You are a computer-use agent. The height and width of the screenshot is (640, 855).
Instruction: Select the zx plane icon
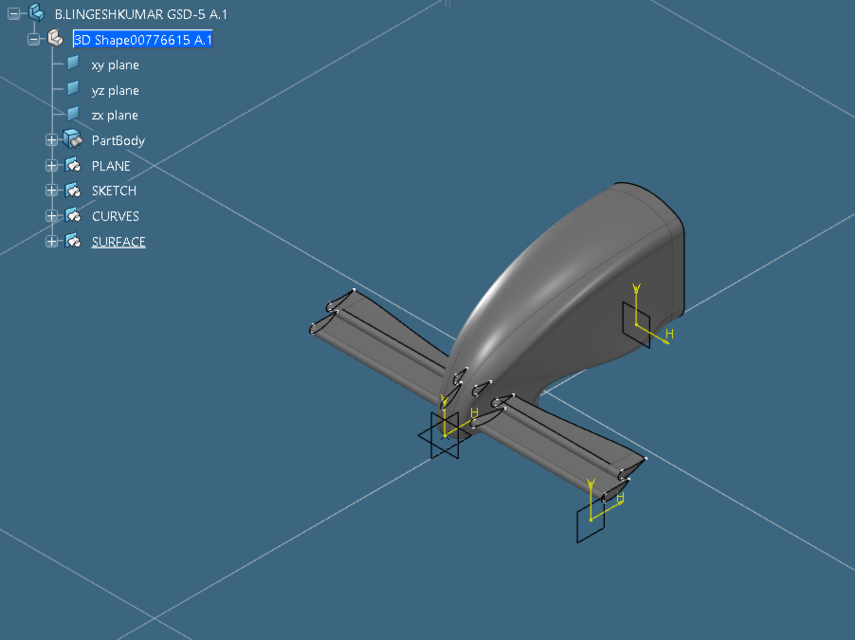tap(72, 114)
